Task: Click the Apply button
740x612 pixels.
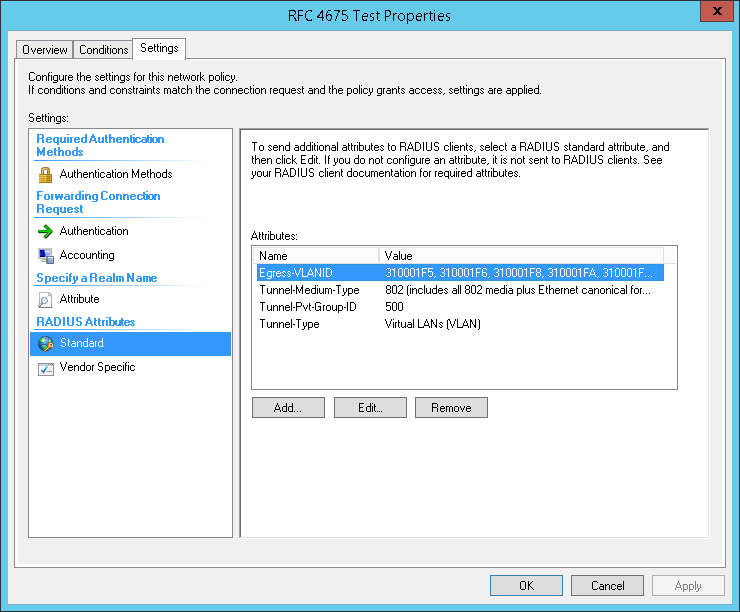Action: [688, 586]
